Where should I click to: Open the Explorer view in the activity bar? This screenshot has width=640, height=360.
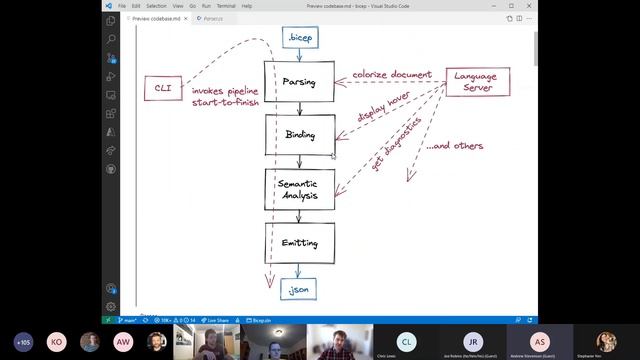tap(111, 21)
